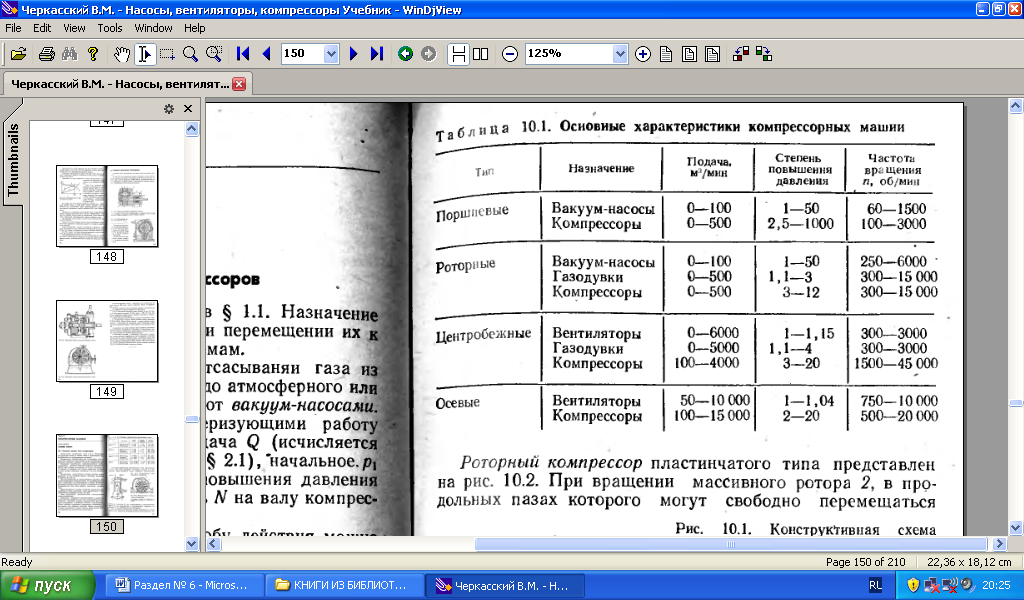Select the magnifying glass zoom tool
This screenshot has height=600, width=1024.
point(190,54)
